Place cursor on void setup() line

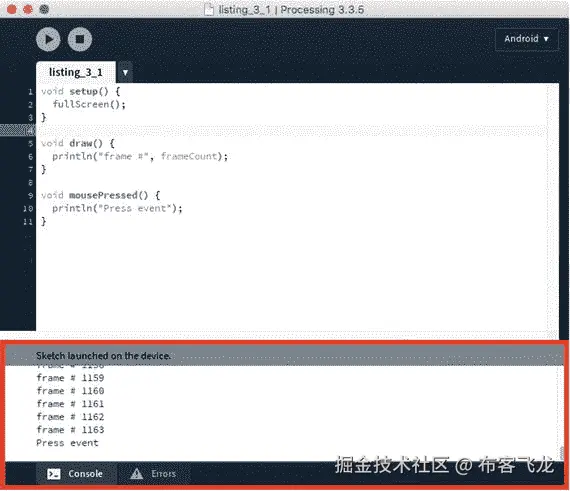coord(80,91)
